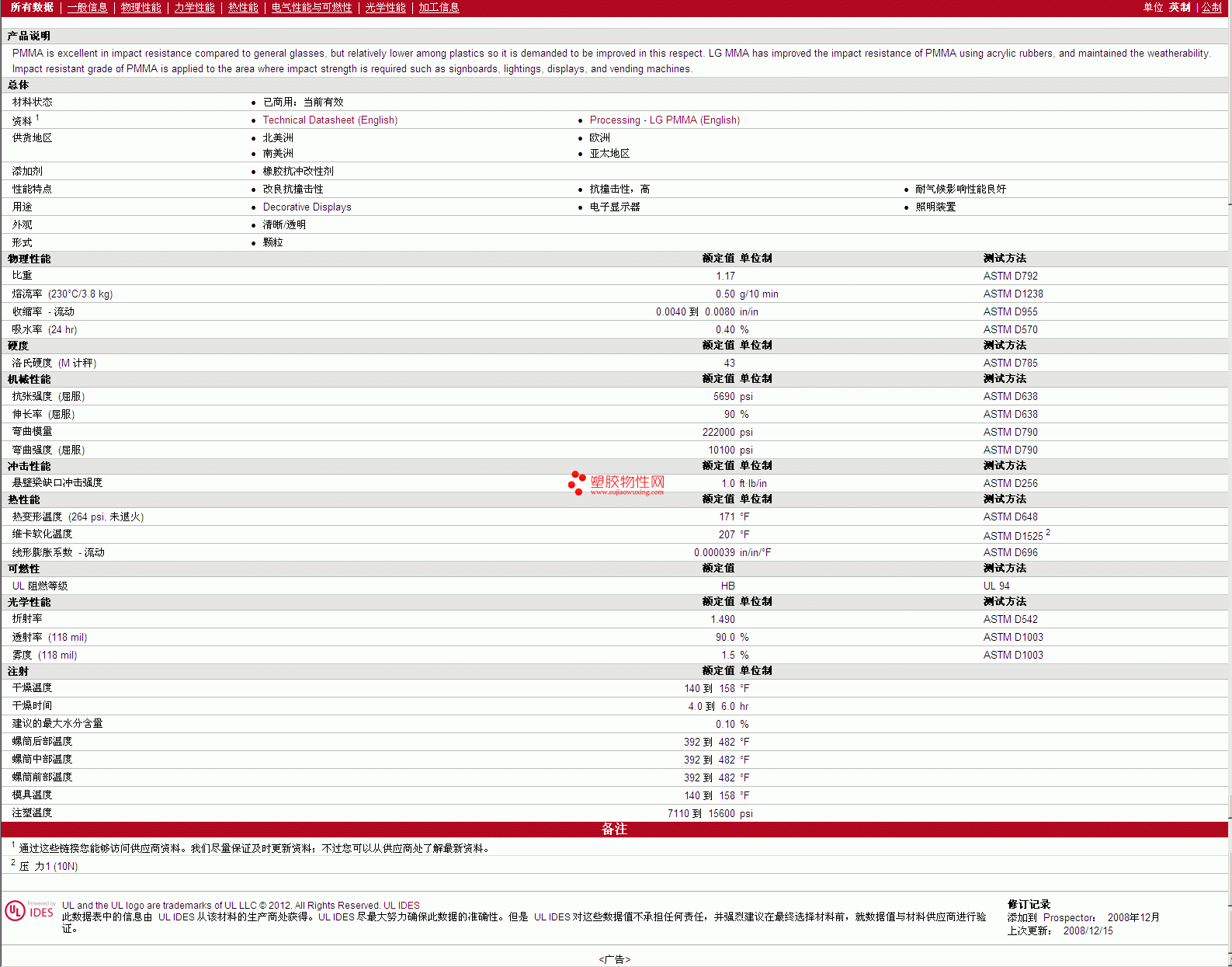Click footnote 2 marker beside ASTM D1525
This screenshot has height=967, width=1232.
[x=1048, y=532]
